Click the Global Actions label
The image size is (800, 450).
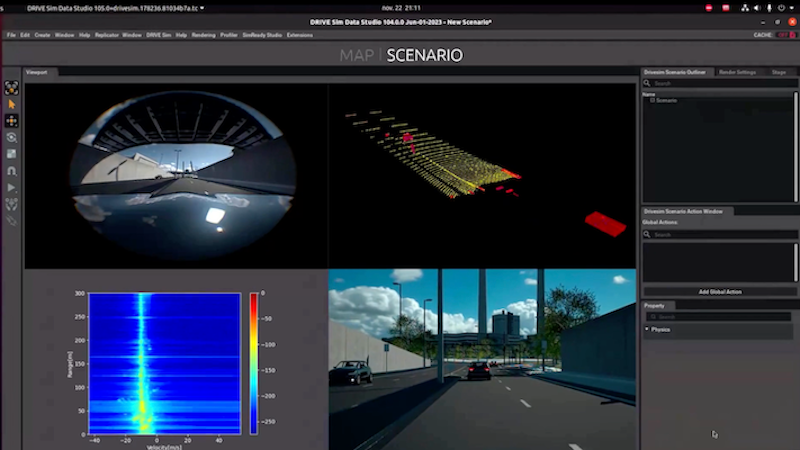click(x=660, y=222)
